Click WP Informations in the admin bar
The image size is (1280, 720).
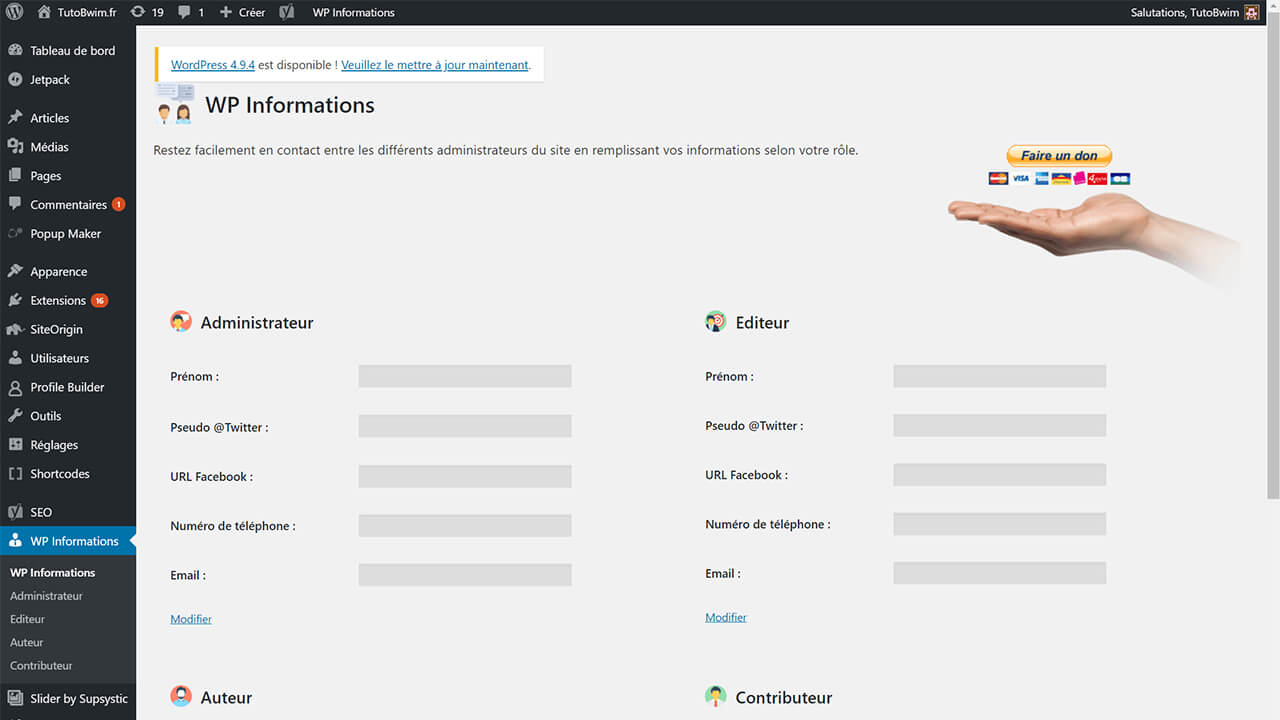[353, 12]
